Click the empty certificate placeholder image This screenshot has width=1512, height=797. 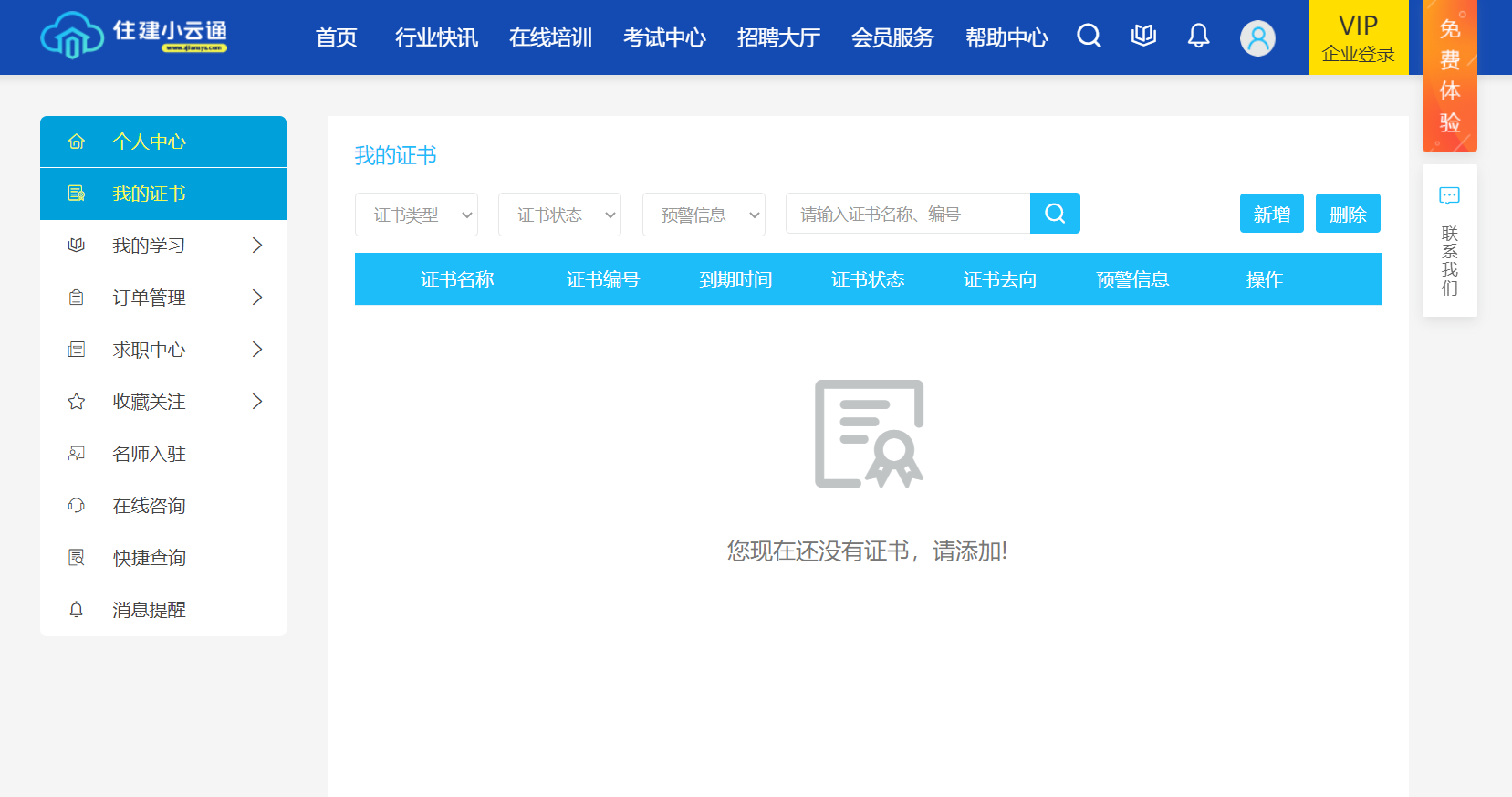[x=869, y=434]
